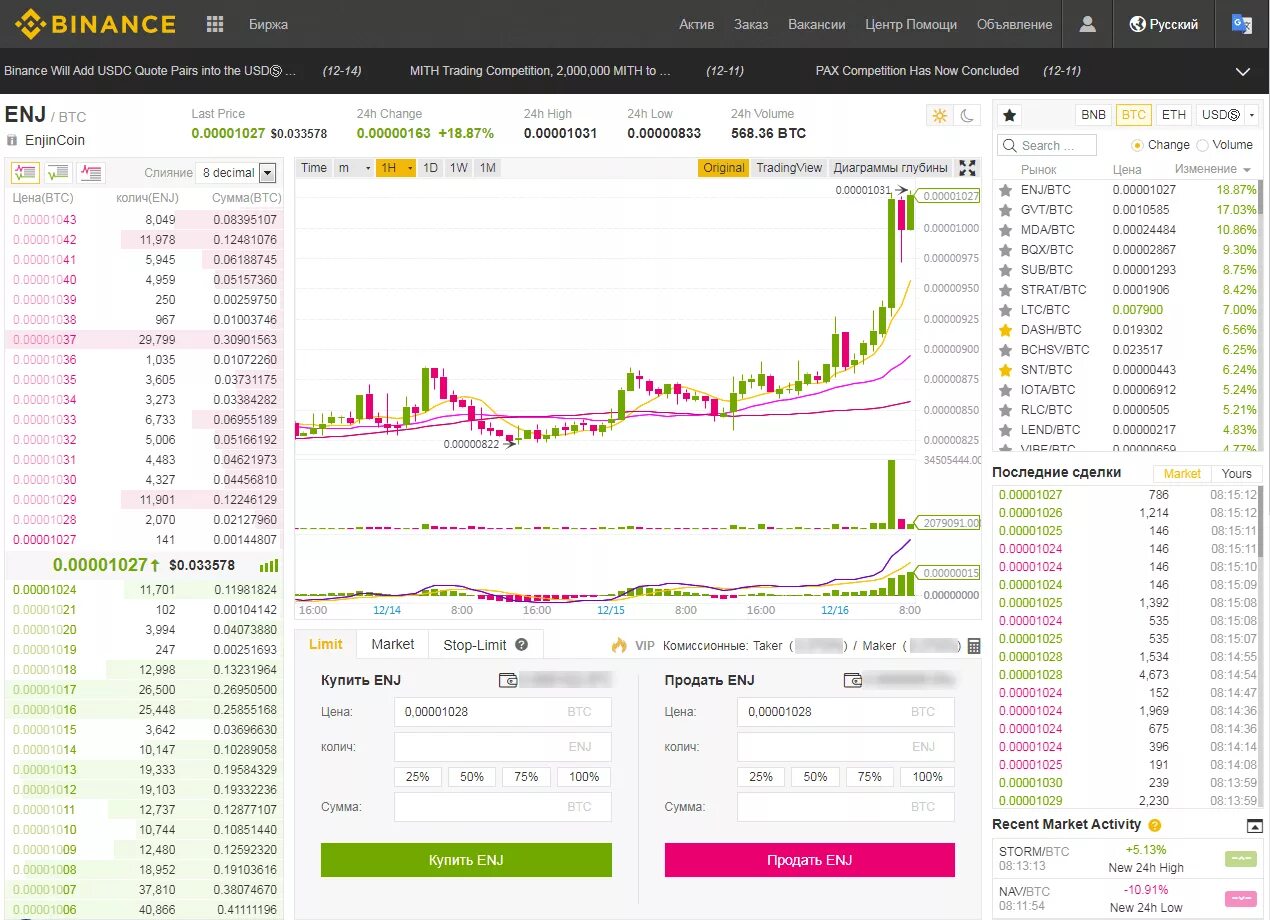Screen dimensions: 1270x920
Task: Set sell amount to 75%
Action: pos(870,777)
